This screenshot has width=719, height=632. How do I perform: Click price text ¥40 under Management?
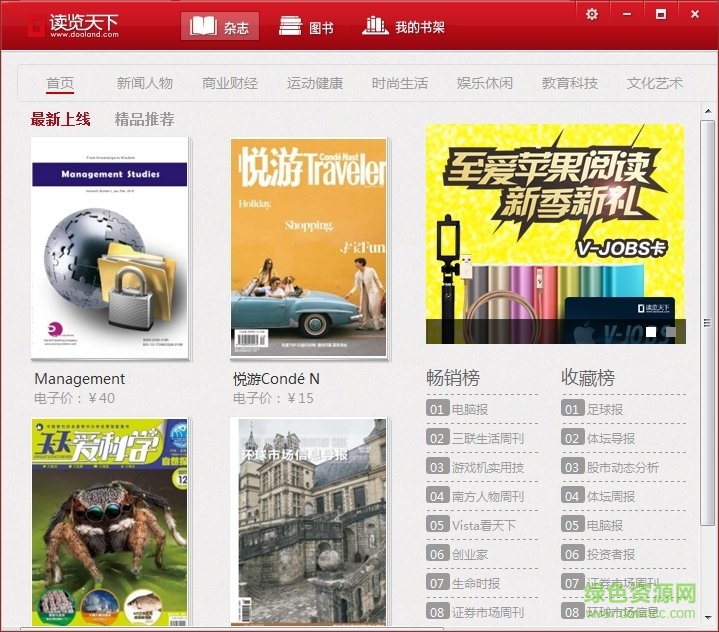tap(101, 398)
